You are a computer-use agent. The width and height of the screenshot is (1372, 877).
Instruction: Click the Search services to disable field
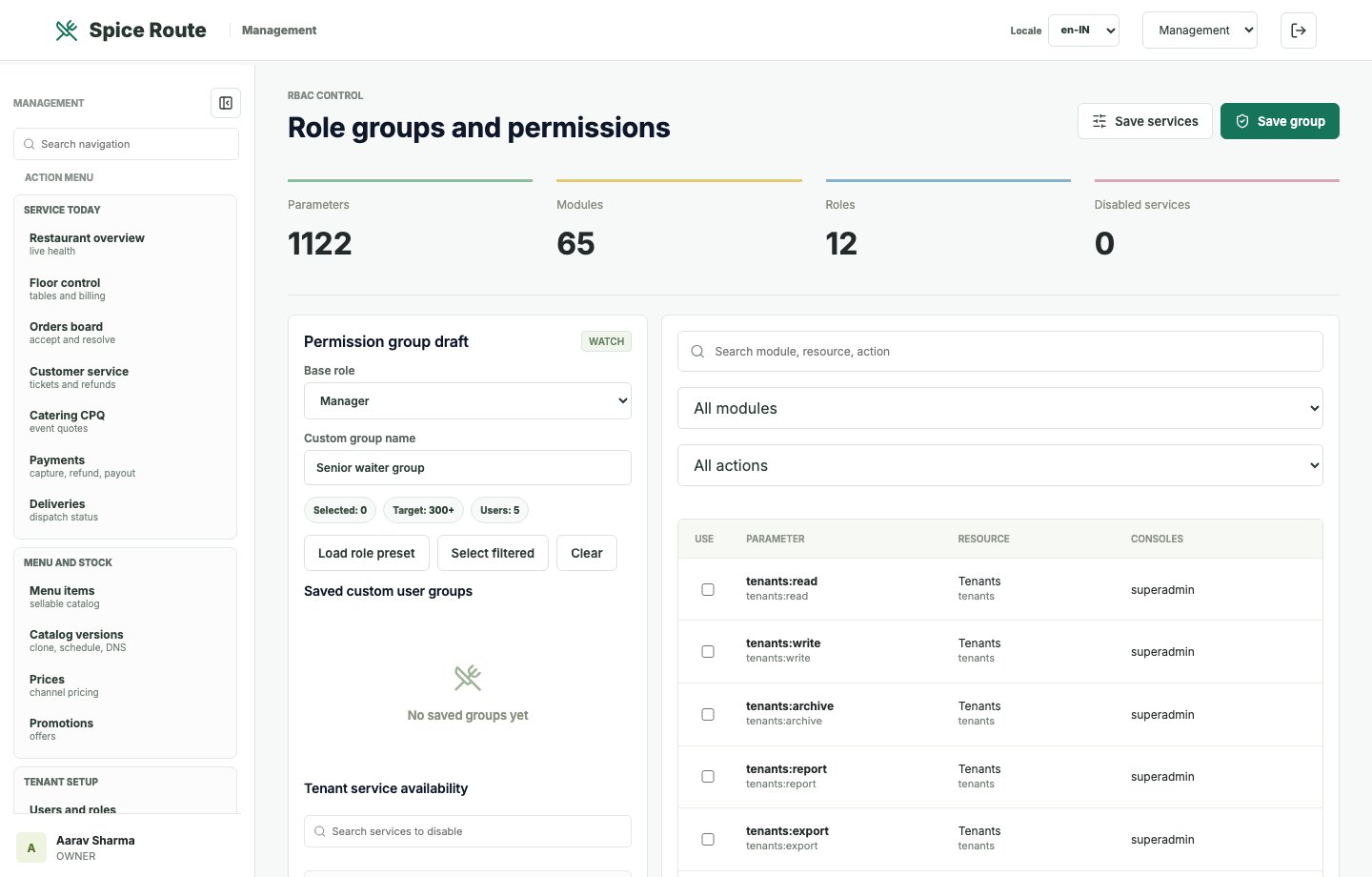[x=468, y=831]
